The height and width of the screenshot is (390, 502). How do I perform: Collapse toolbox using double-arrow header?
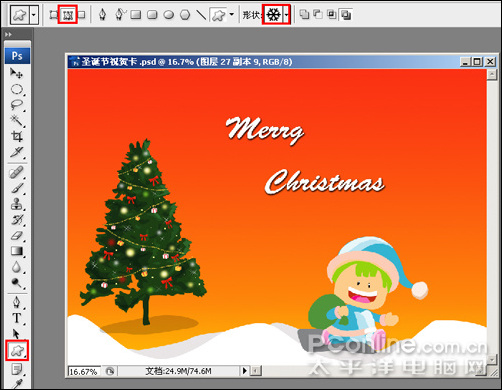8,34
